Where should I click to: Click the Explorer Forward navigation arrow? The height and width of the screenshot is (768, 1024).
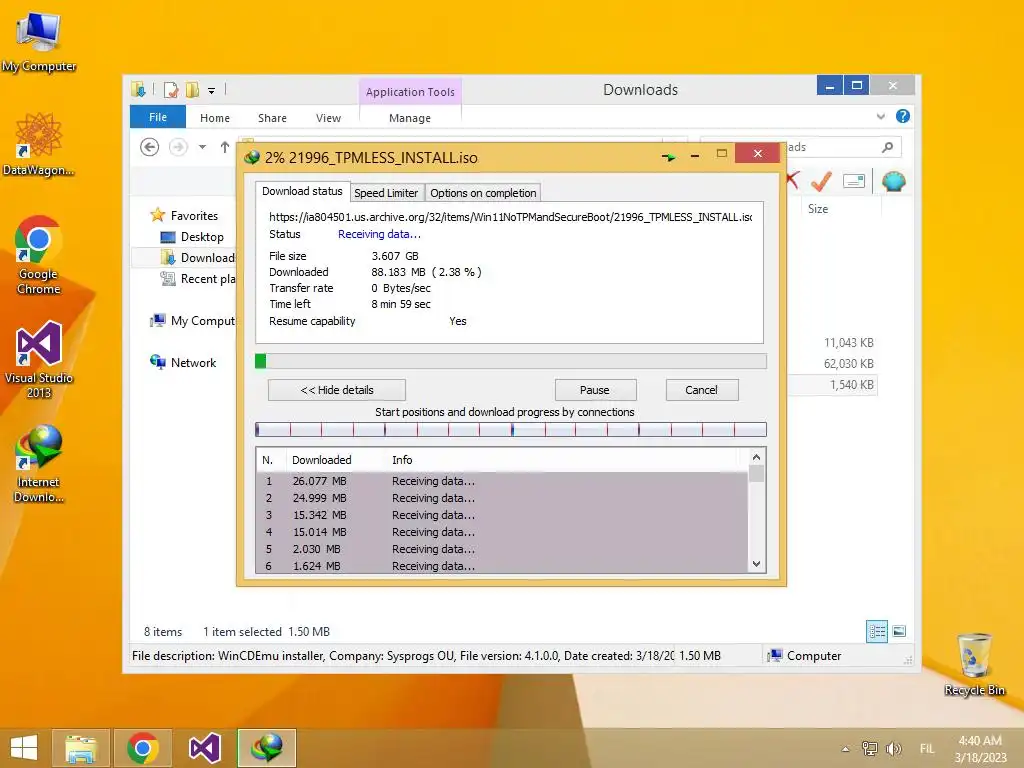178,148
